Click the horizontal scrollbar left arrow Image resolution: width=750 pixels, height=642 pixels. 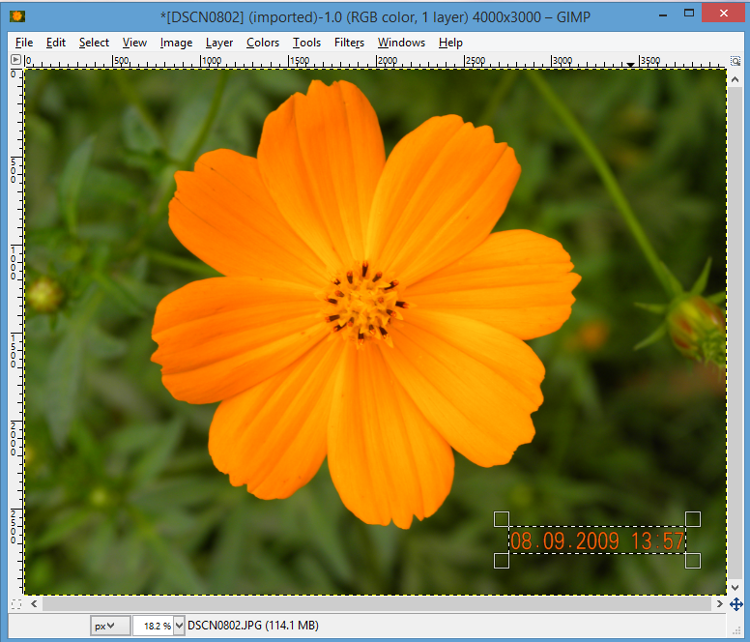coord(34,604)
